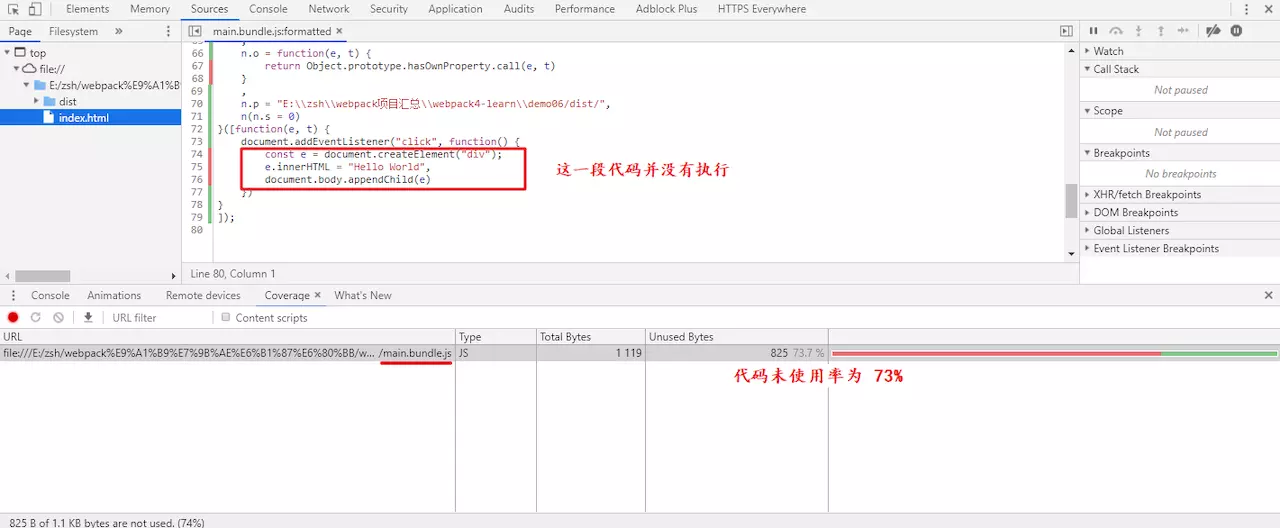The image size is (1280, 528).
Task: Click the Step over function call icon
Action: 1116,31
